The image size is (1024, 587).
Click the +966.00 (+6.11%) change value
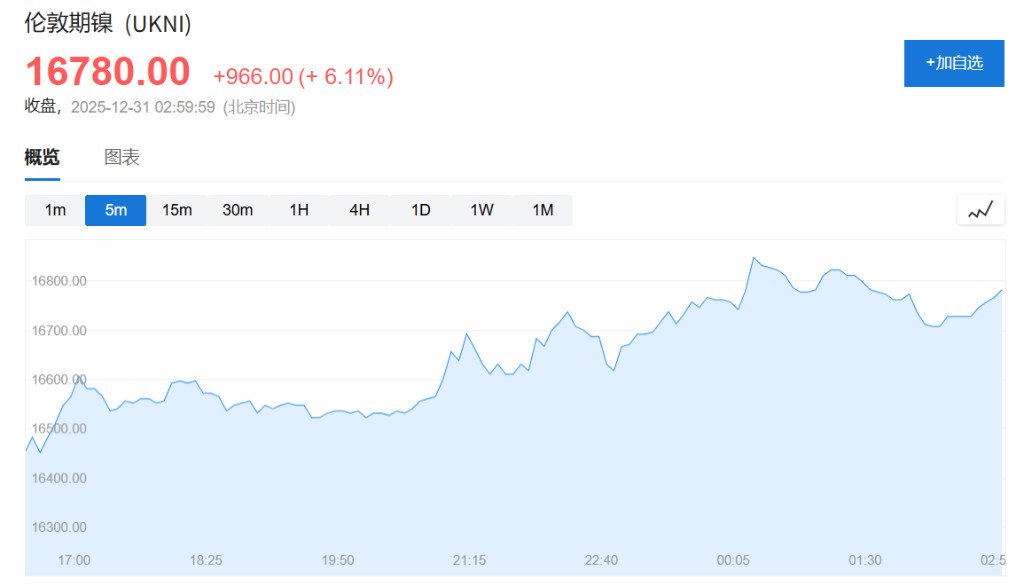point(303,77)
